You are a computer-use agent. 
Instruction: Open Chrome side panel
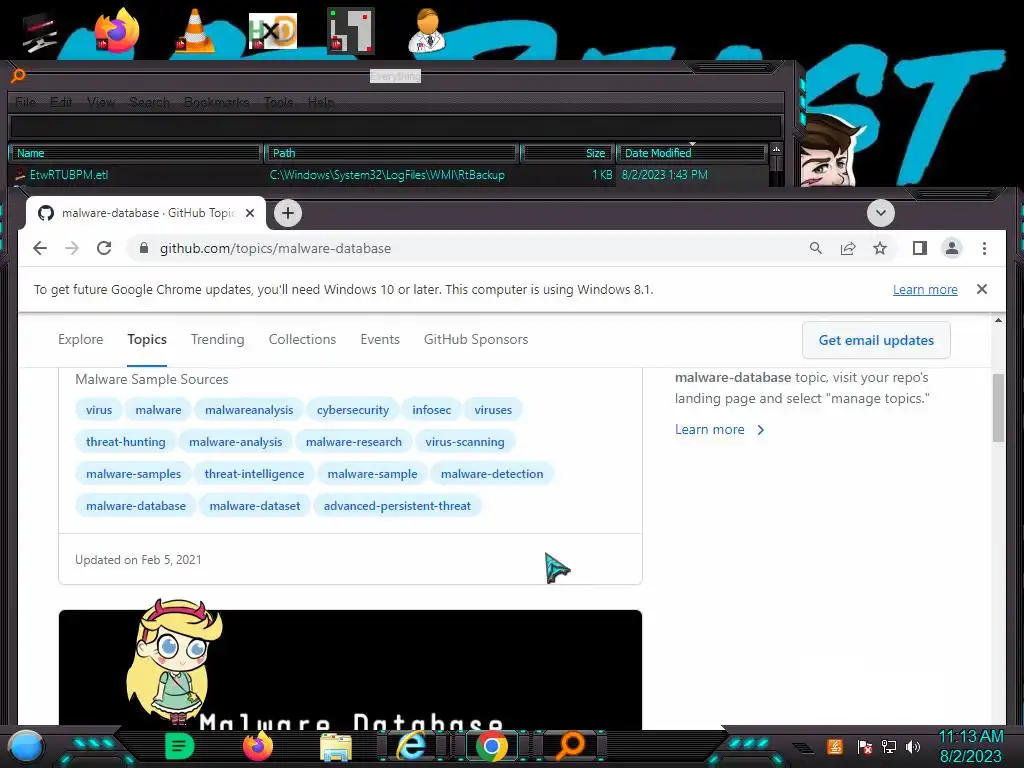point(920,248)
